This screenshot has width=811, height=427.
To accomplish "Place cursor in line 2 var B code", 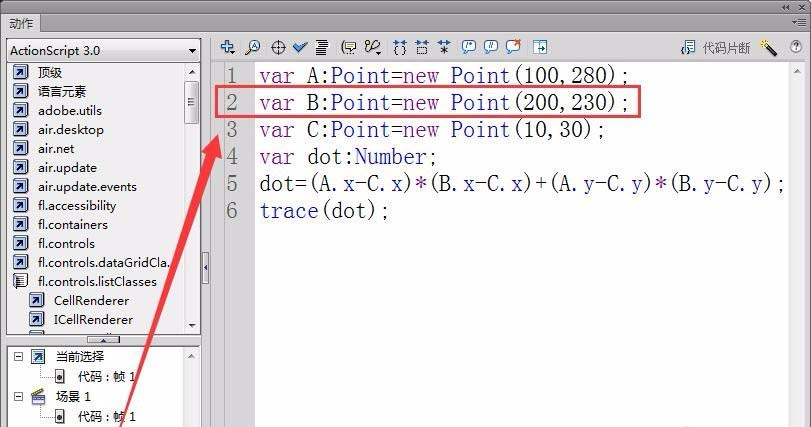I will pos(444,102).
